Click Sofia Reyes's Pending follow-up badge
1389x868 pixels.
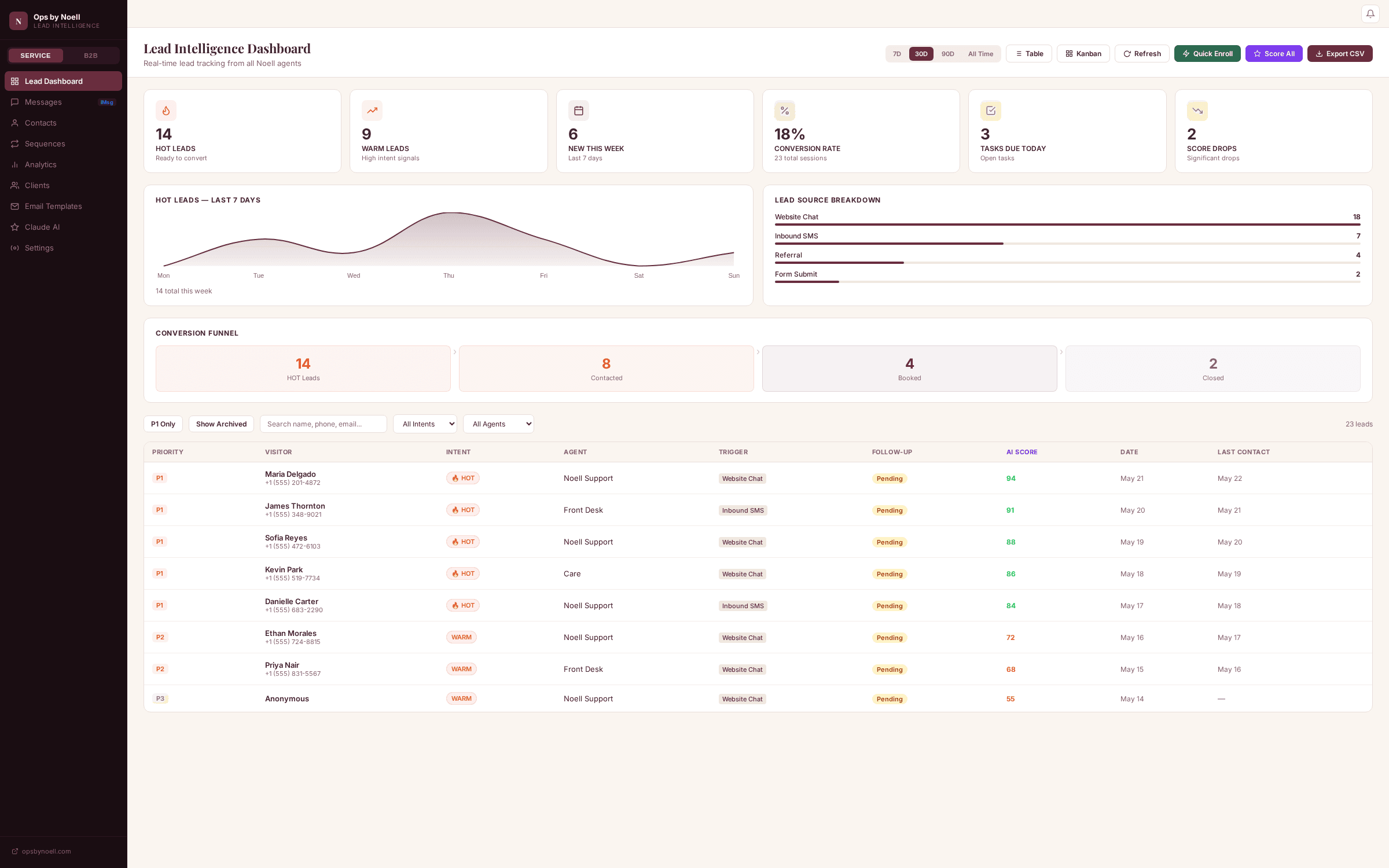coord(890,542)
